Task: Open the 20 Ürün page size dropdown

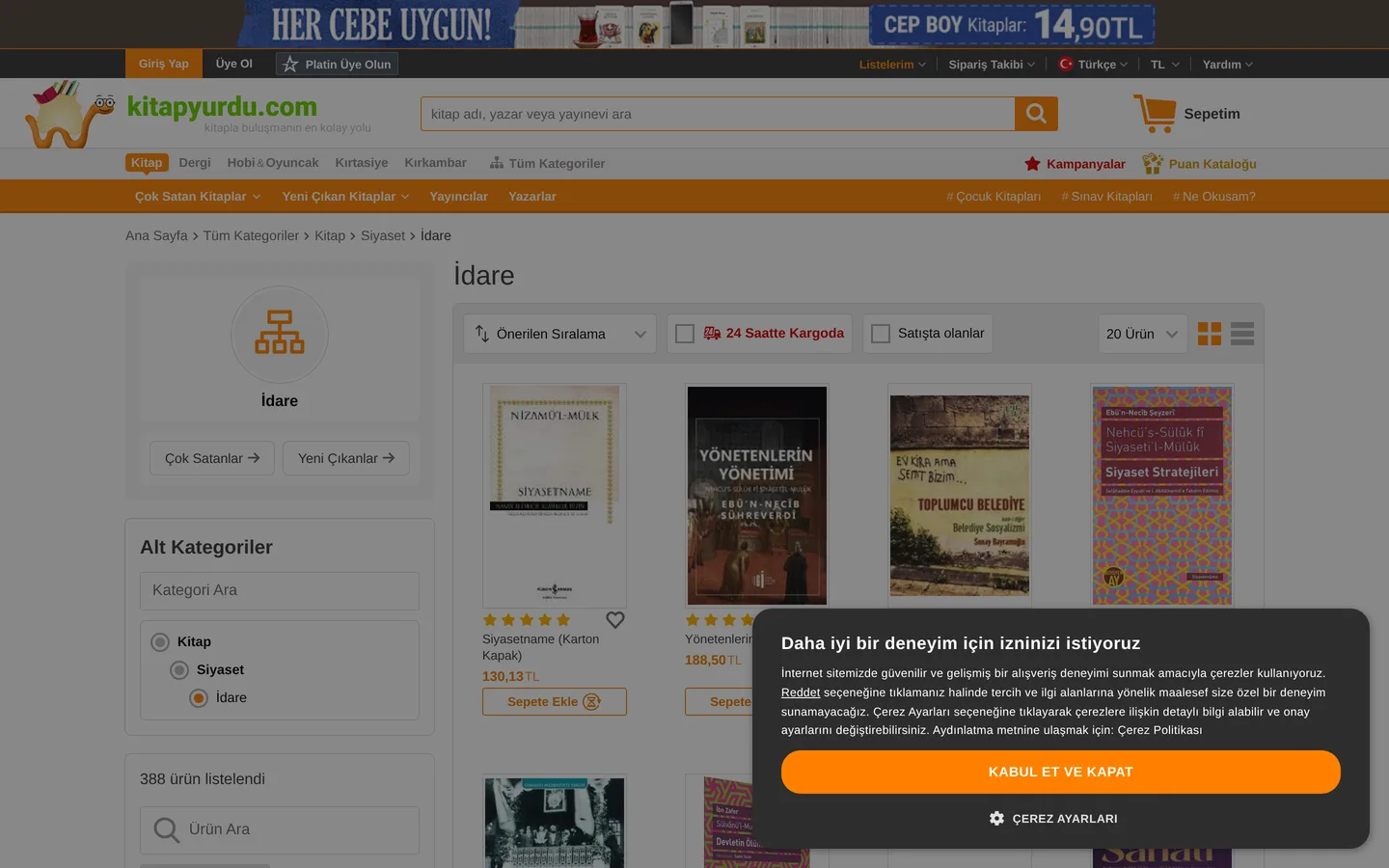Action: coord(1143,334)
